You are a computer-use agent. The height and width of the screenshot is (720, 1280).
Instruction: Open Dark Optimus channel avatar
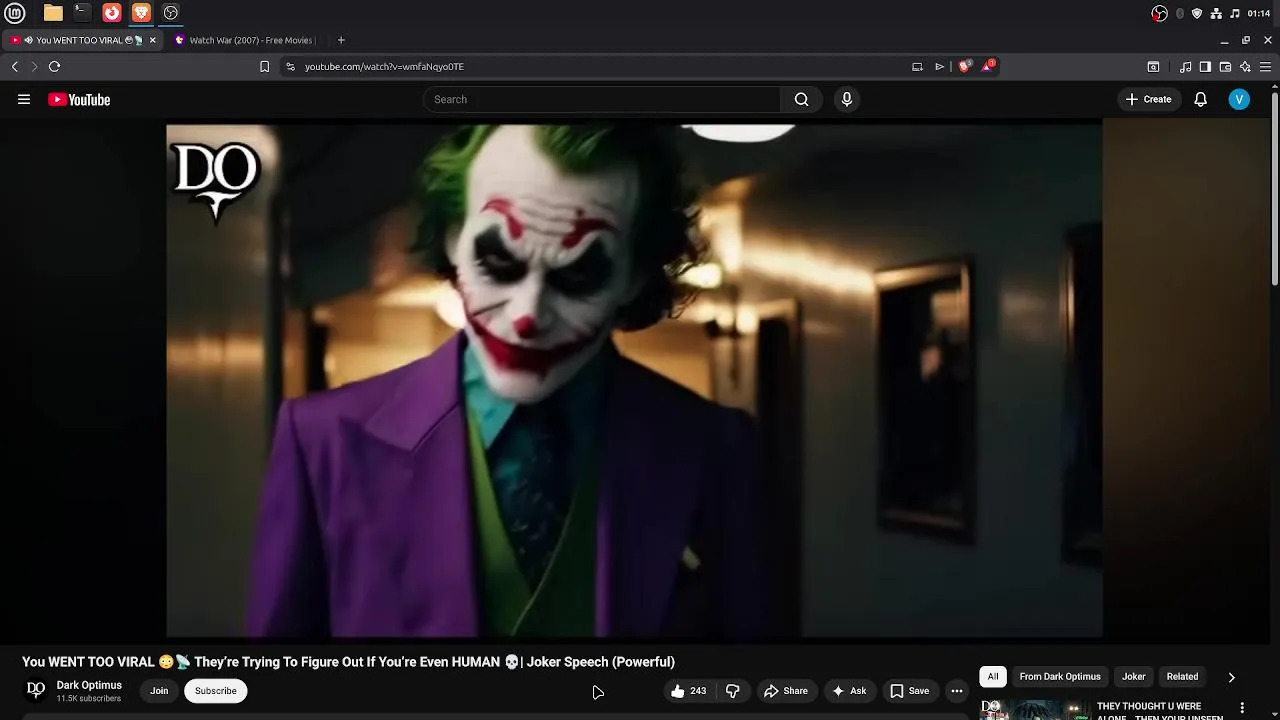tap(36, 690)
